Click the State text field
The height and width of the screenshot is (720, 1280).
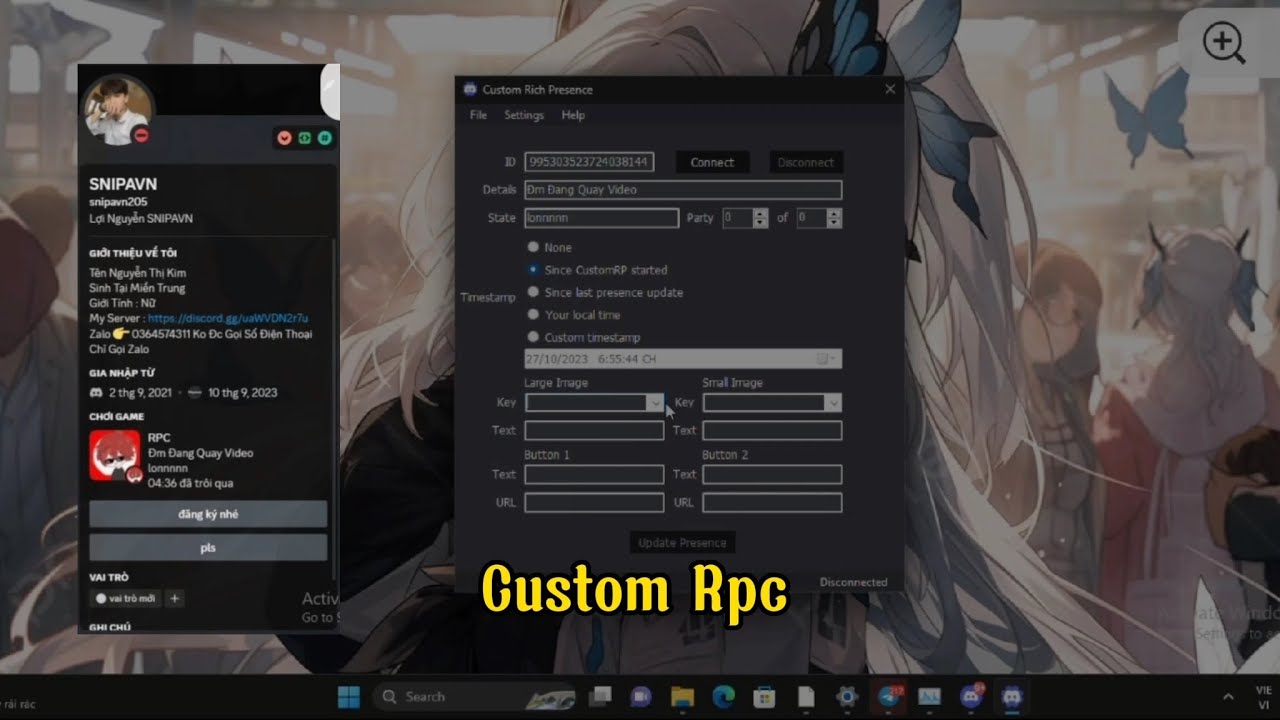(601, 218)
